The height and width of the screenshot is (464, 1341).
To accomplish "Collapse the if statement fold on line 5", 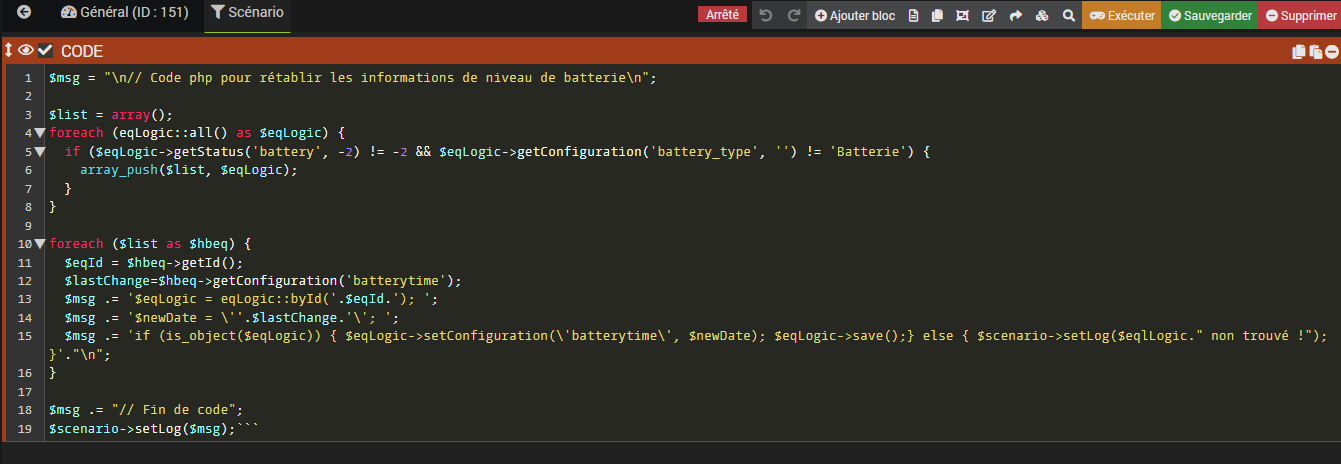I will pos(40,151).
